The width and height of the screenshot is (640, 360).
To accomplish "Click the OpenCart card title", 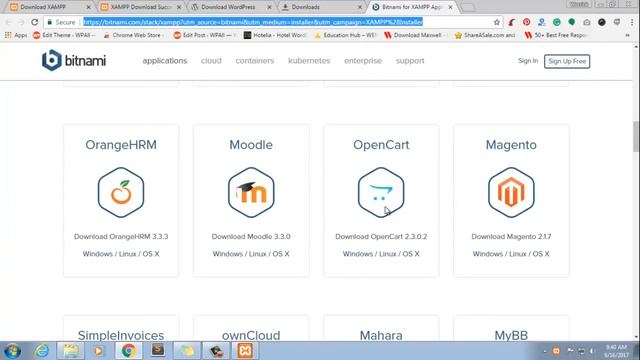I will coord(381,145).
